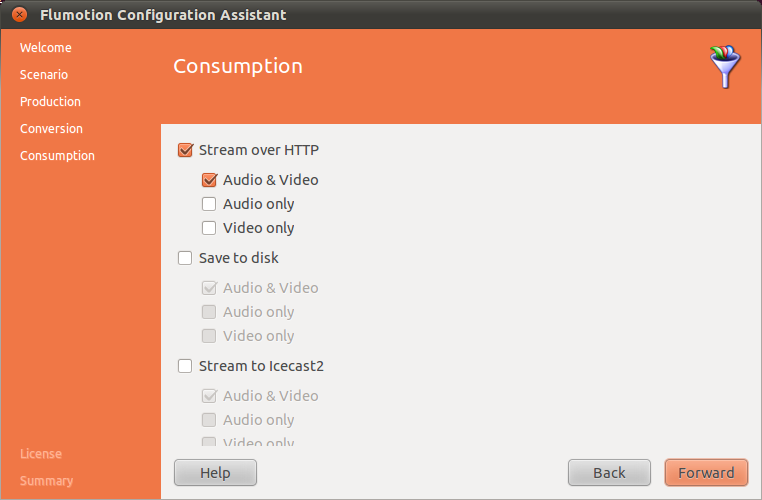
Task: Click the Help button
Action: click(215, 473)
